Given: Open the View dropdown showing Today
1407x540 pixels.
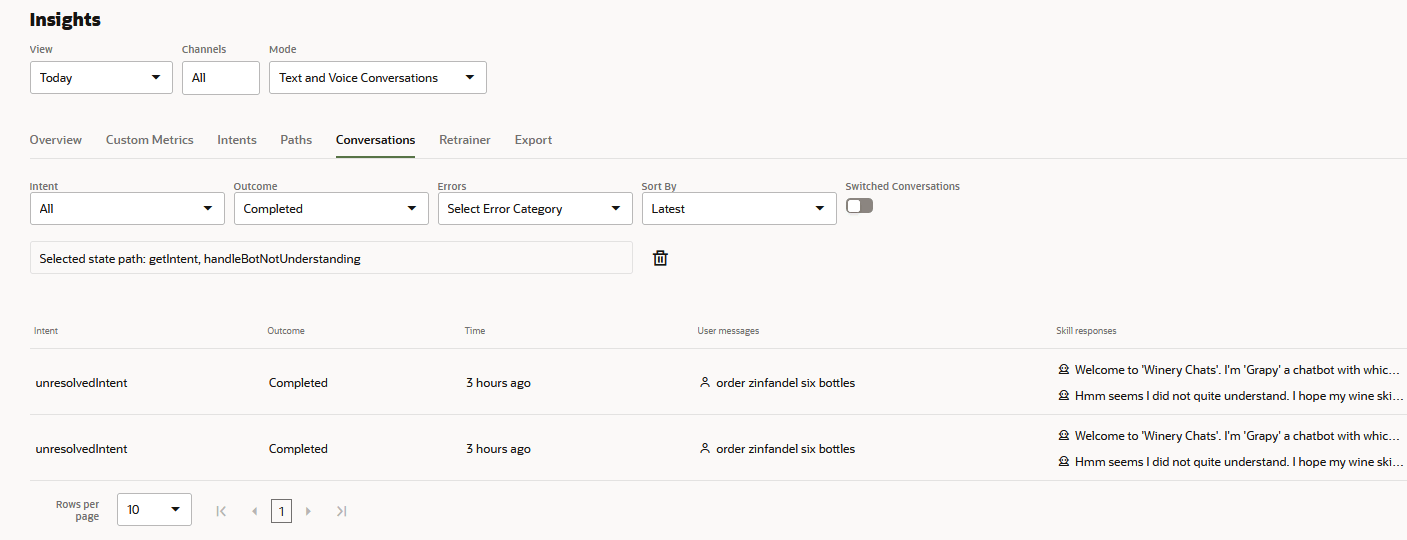Looking at the screenshot, I should (101, 78).
